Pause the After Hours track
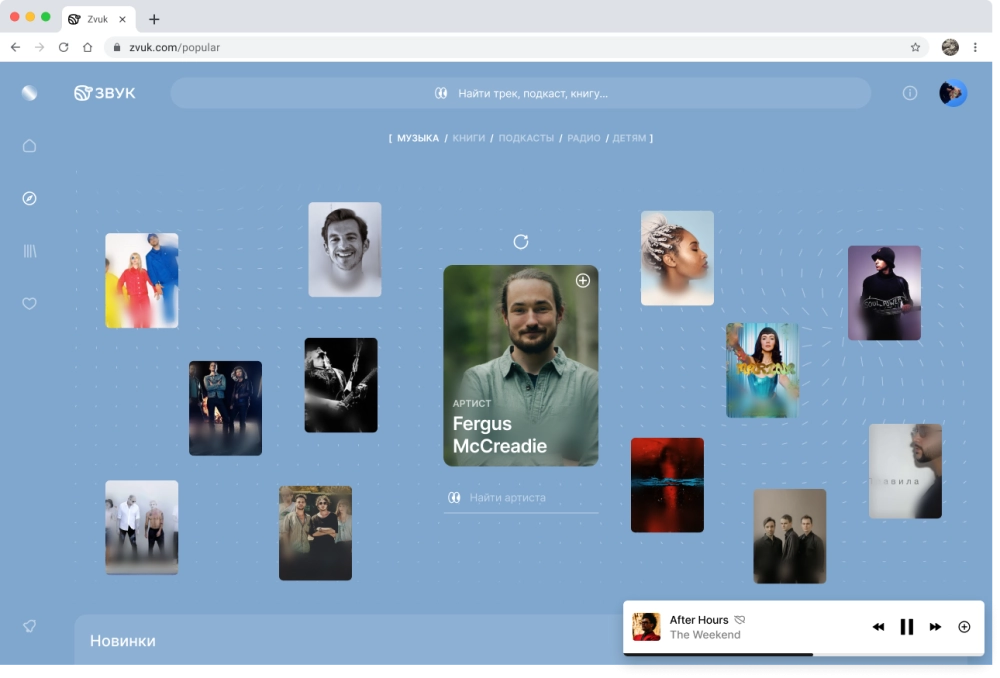The height and width of the screenshot is (678, 1000). pyautogui.click(x=906, y=627)
